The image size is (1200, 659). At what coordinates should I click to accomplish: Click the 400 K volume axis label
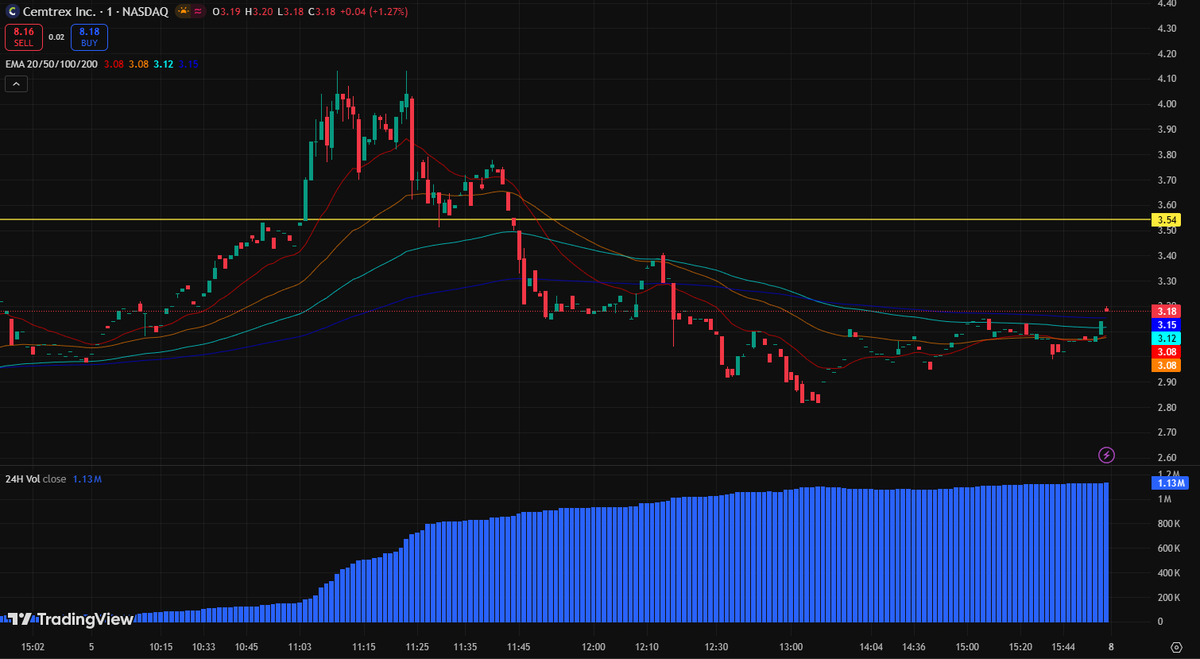coord(1170,572)
